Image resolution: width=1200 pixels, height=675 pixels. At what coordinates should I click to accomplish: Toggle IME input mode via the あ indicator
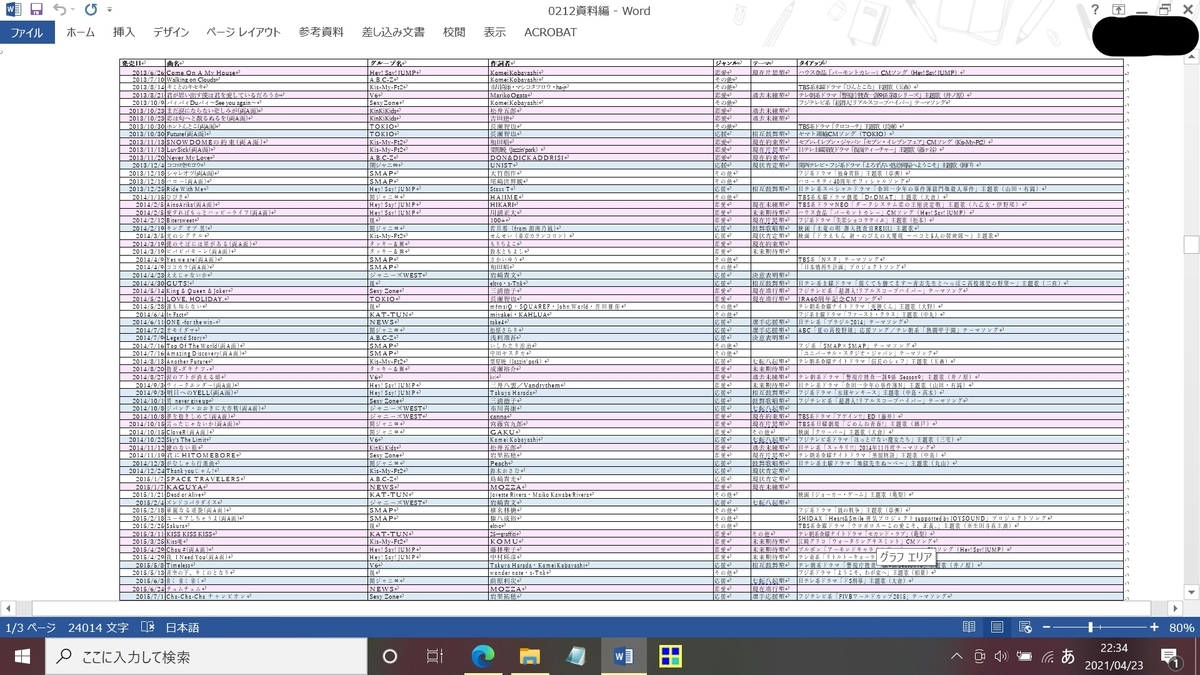coord(1068,658)
